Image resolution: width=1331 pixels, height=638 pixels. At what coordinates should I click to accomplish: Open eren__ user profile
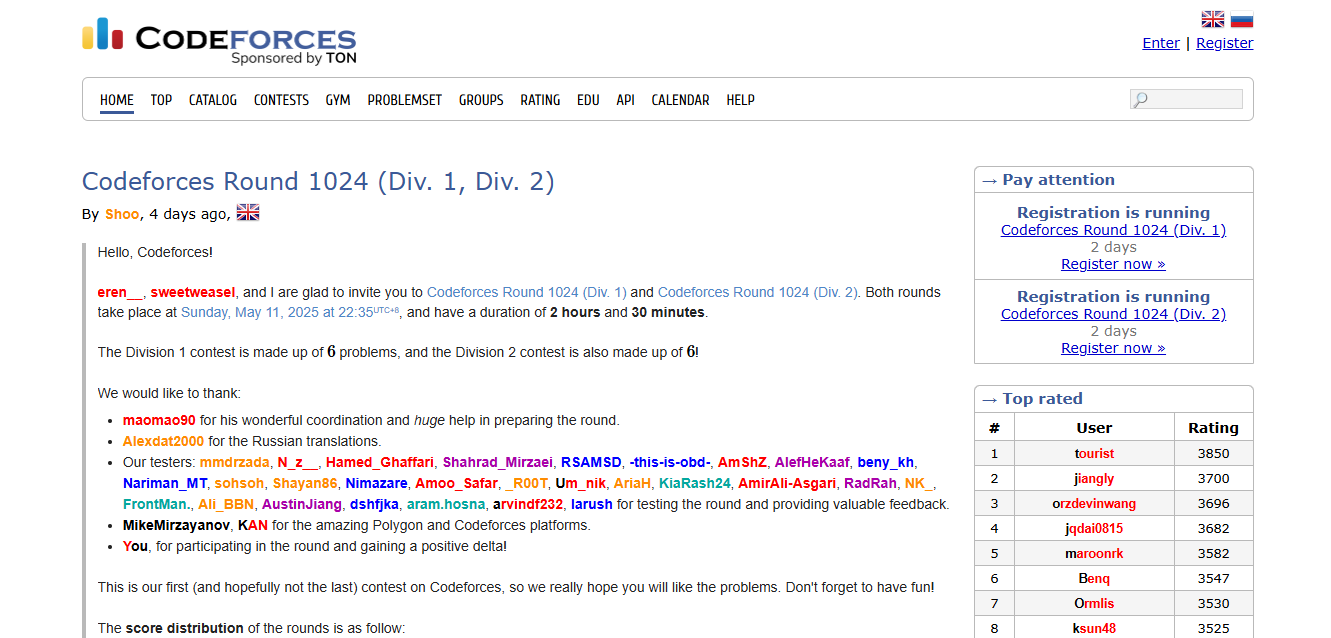(x=120, y=292)
